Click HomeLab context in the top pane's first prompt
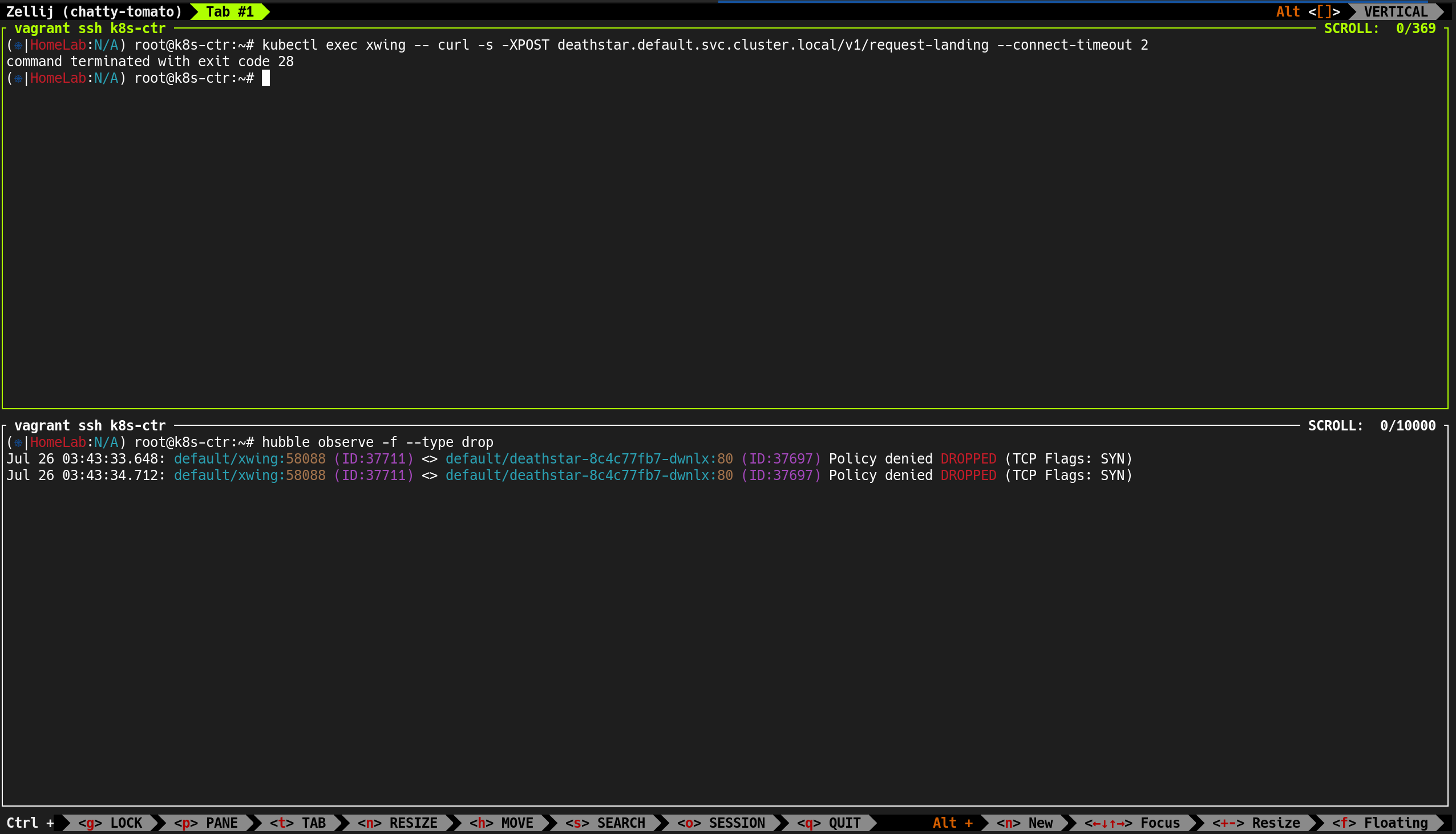This screenshot has width=1456, height=834. [x=58, y=45]
